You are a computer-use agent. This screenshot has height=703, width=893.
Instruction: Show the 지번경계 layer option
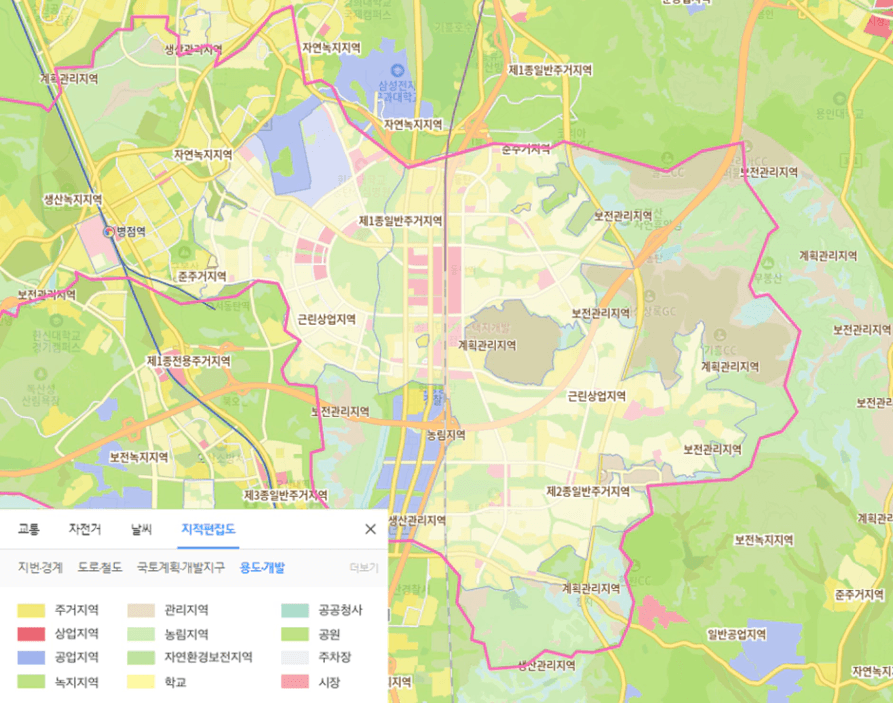[40, 567]
